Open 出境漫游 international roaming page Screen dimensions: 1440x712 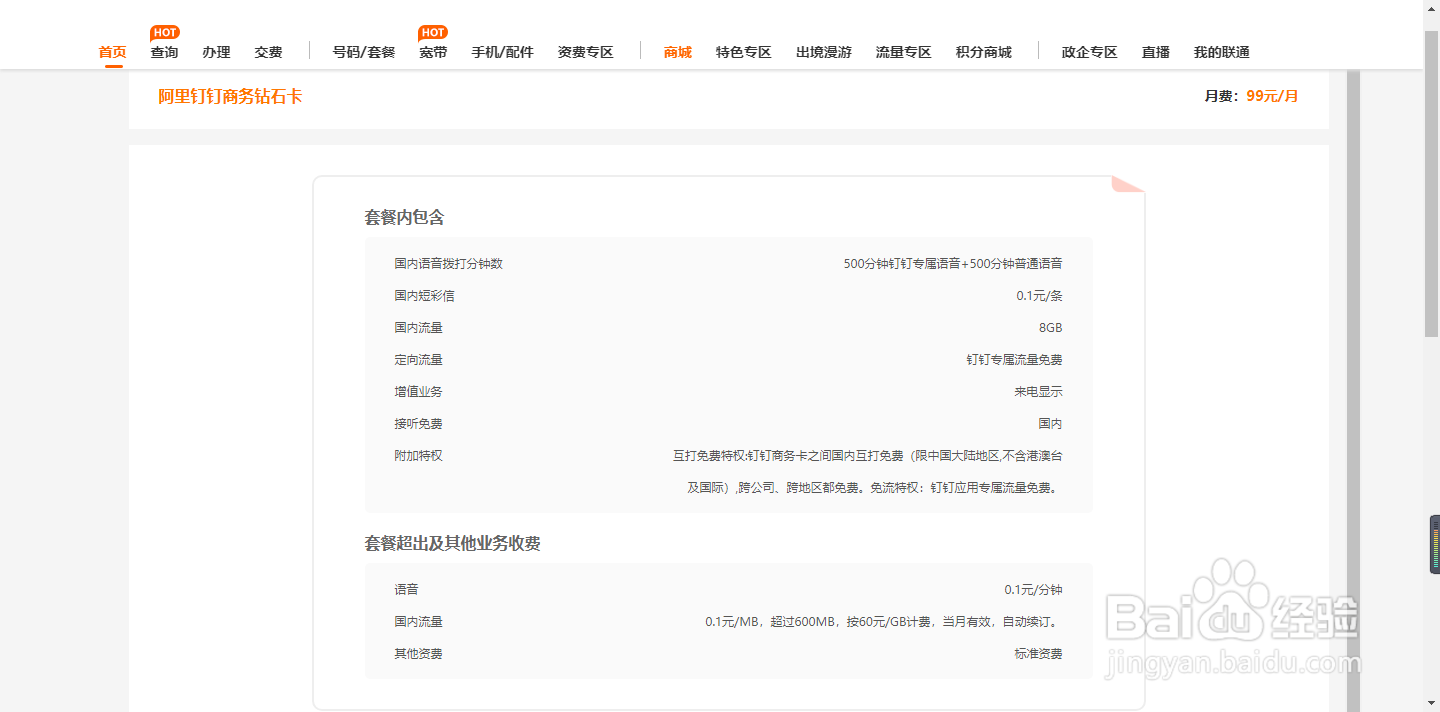pos(823,51)
